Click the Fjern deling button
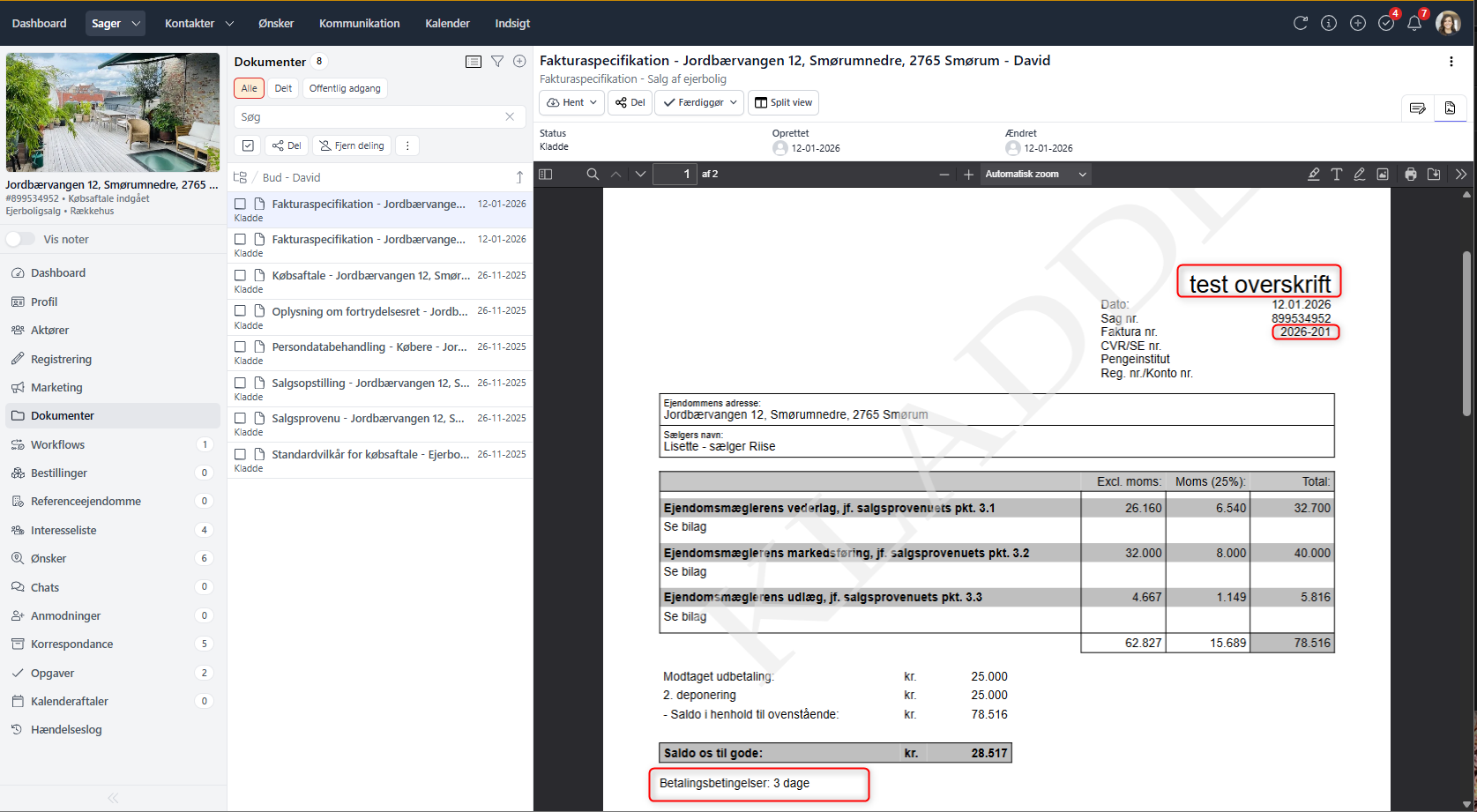 tap(352, 145)
